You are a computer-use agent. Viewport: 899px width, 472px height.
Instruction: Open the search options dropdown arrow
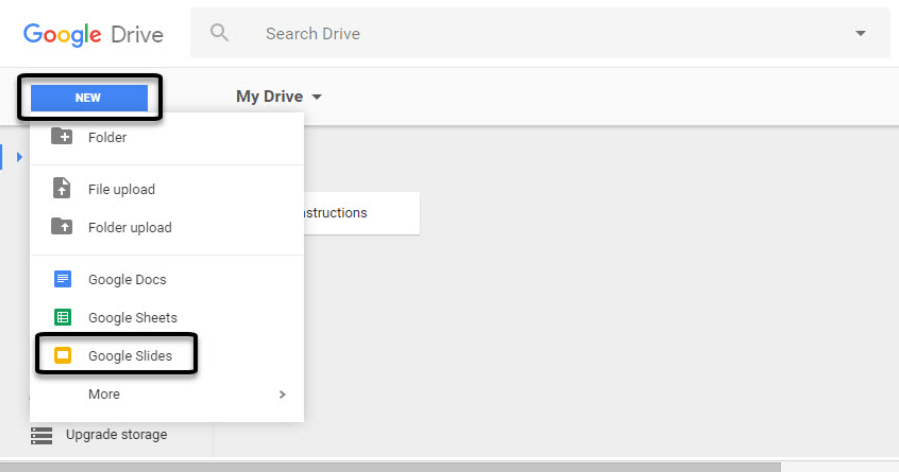click(860, 34)
